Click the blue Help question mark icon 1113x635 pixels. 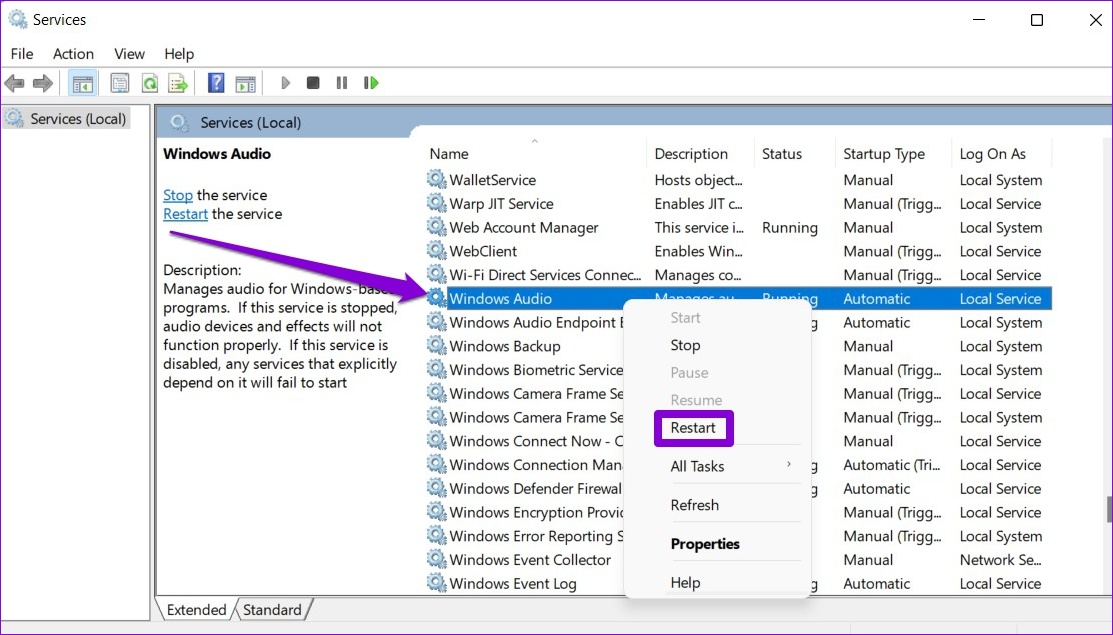[x=216, y=83]
